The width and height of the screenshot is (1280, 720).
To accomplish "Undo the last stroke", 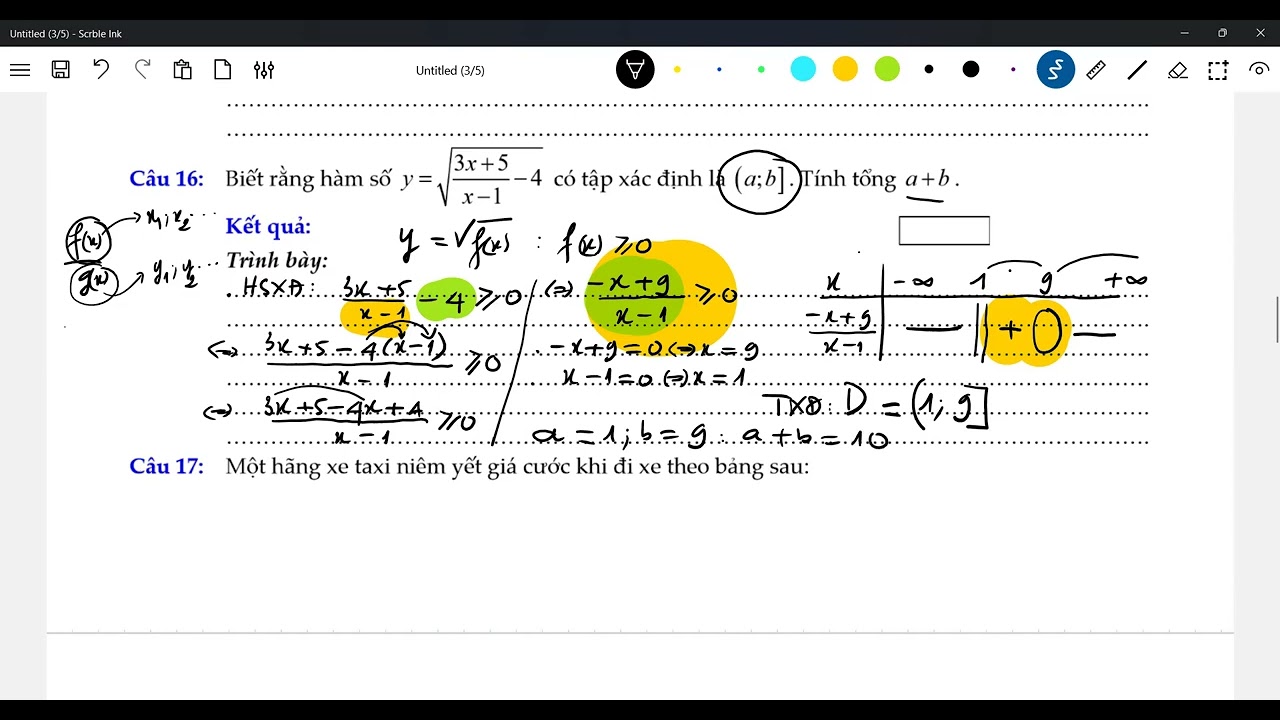I will click(101, 70).
